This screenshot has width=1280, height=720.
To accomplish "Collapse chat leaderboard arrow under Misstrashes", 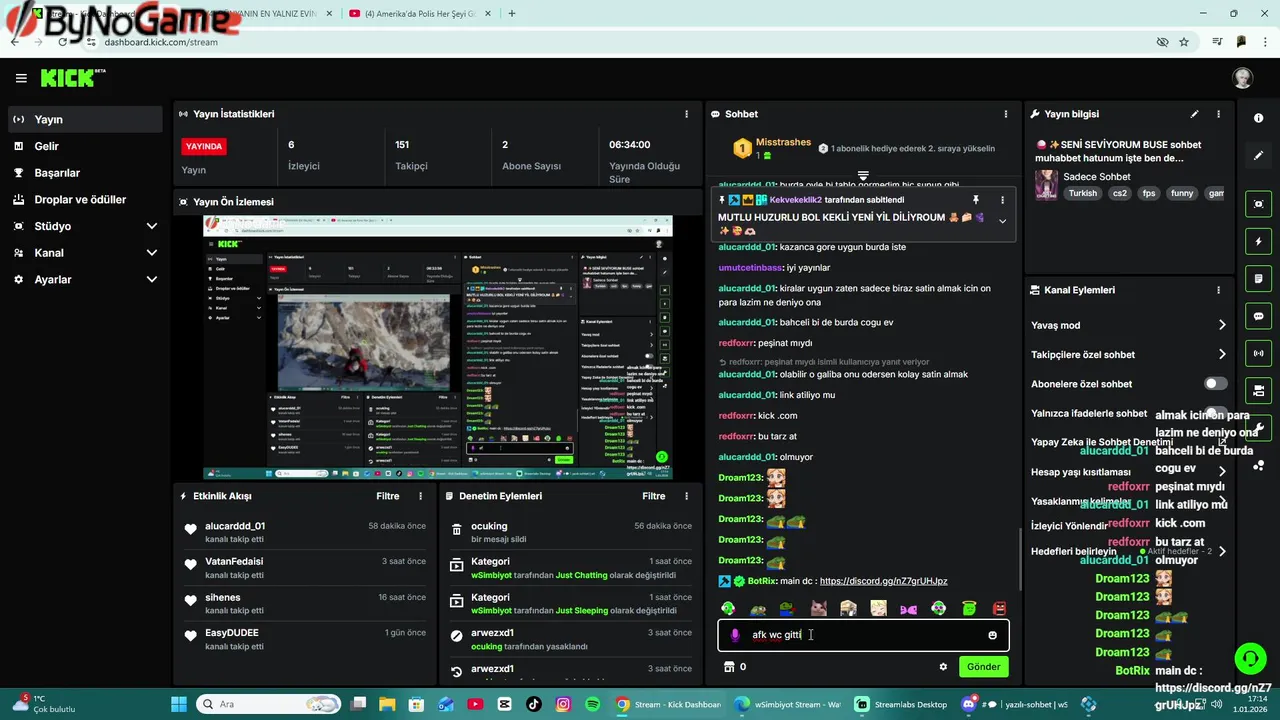I will 863,176.
